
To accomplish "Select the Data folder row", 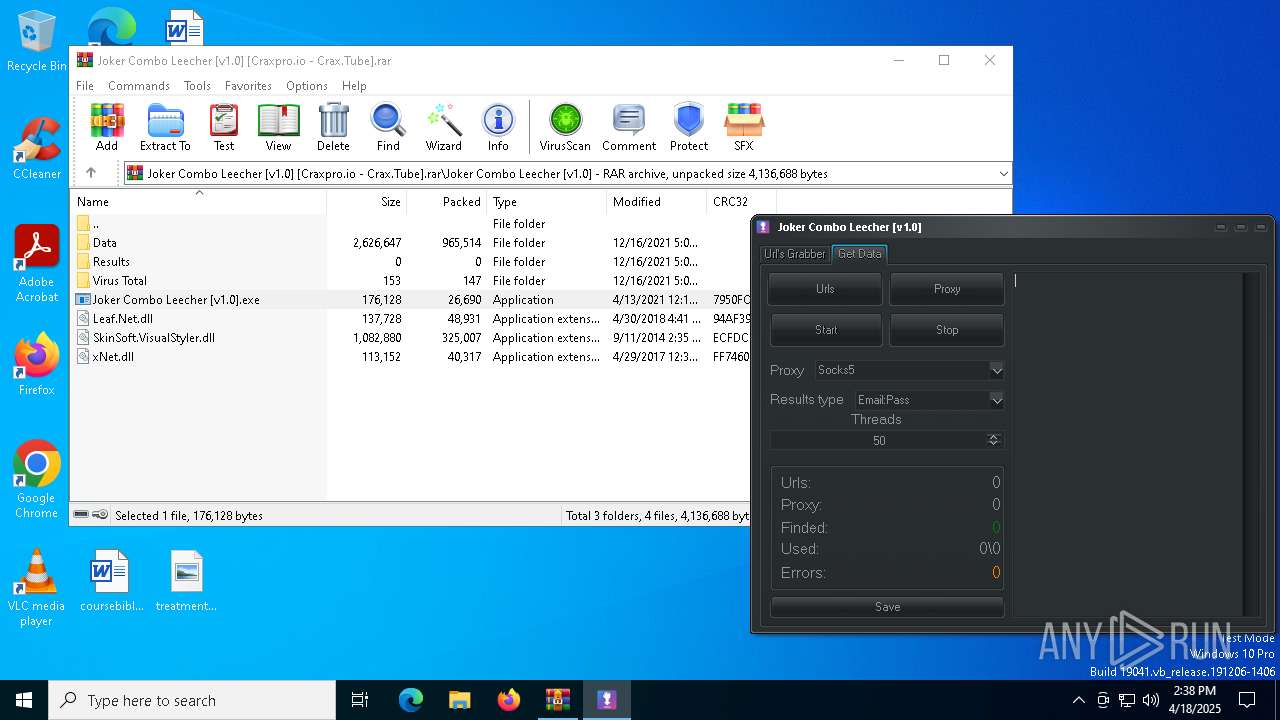I will pos(410,243).
